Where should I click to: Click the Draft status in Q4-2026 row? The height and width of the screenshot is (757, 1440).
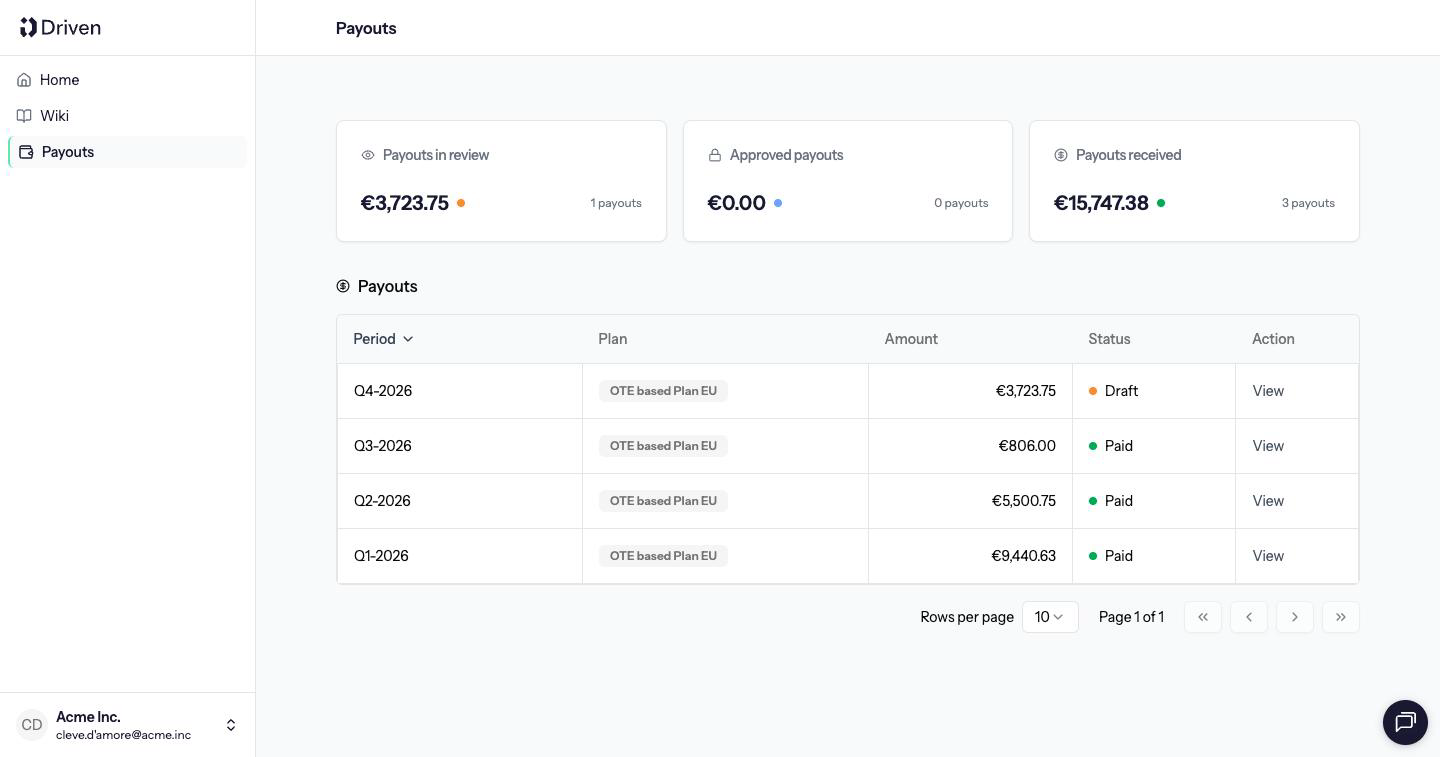click(1113, 391)
